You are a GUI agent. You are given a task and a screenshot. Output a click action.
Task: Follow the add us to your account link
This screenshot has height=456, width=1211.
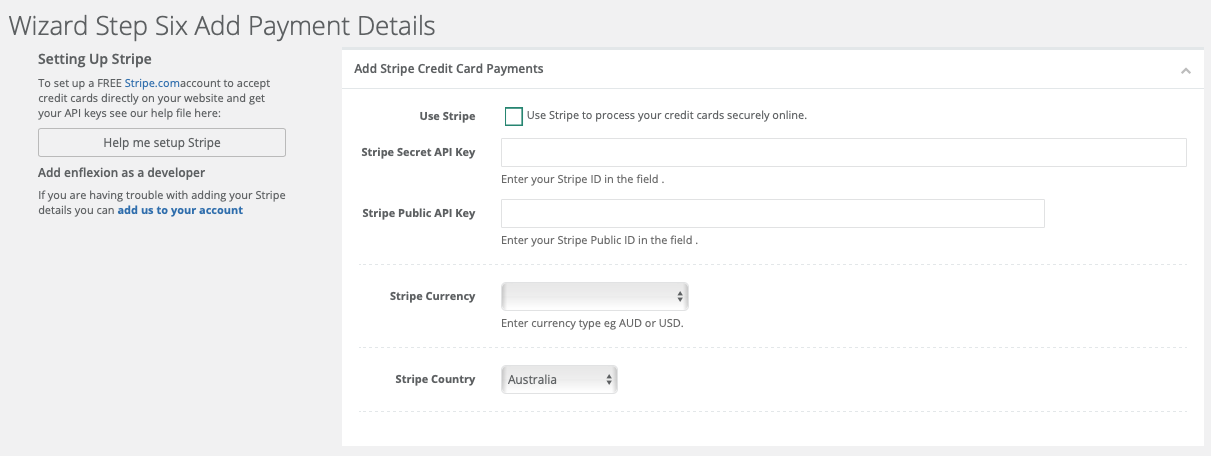[x=180, y=211]
